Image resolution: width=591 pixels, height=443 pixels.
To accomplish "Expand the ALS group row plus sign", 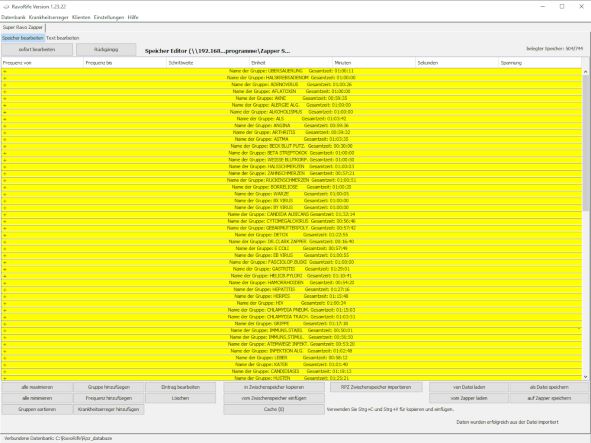I will point(5,119).
